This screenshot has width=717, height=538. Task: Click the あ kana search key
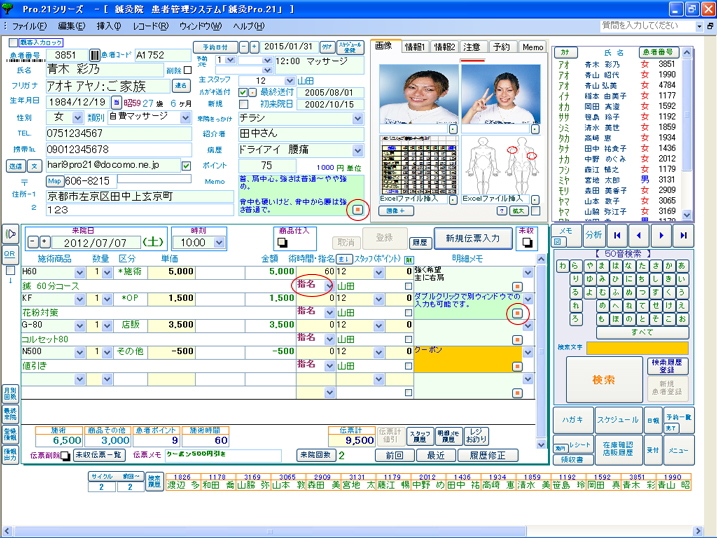coord(682,266)
